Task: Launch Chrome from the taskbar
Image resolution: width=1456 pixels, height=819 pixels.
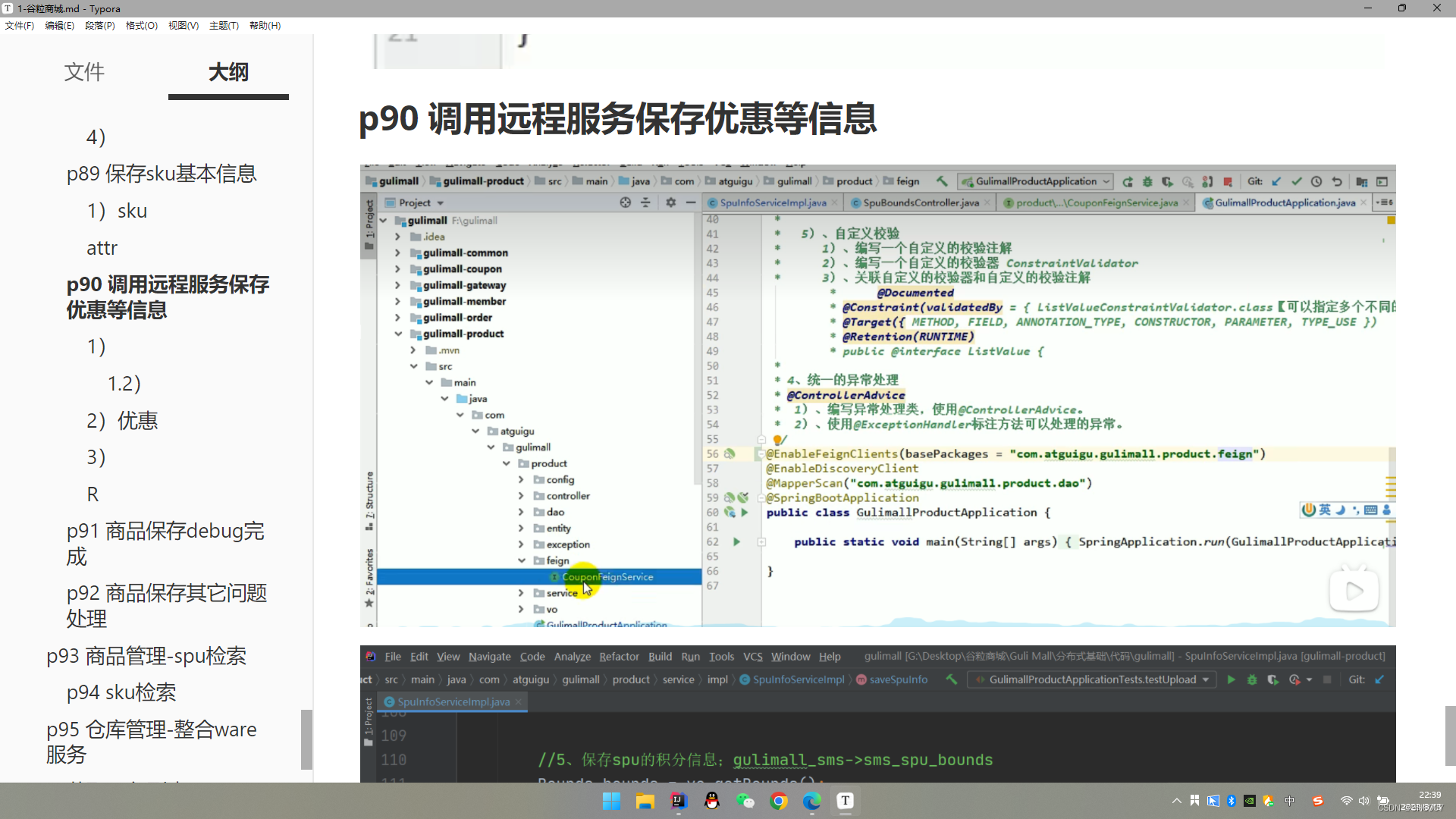Action: pyautogui.click(x=780, y=801)
